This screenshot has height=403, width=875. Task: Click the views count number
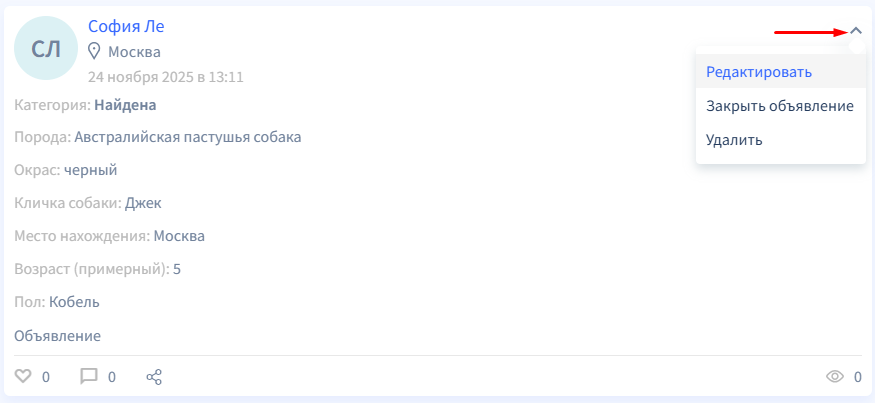click(x=858, y=377)
